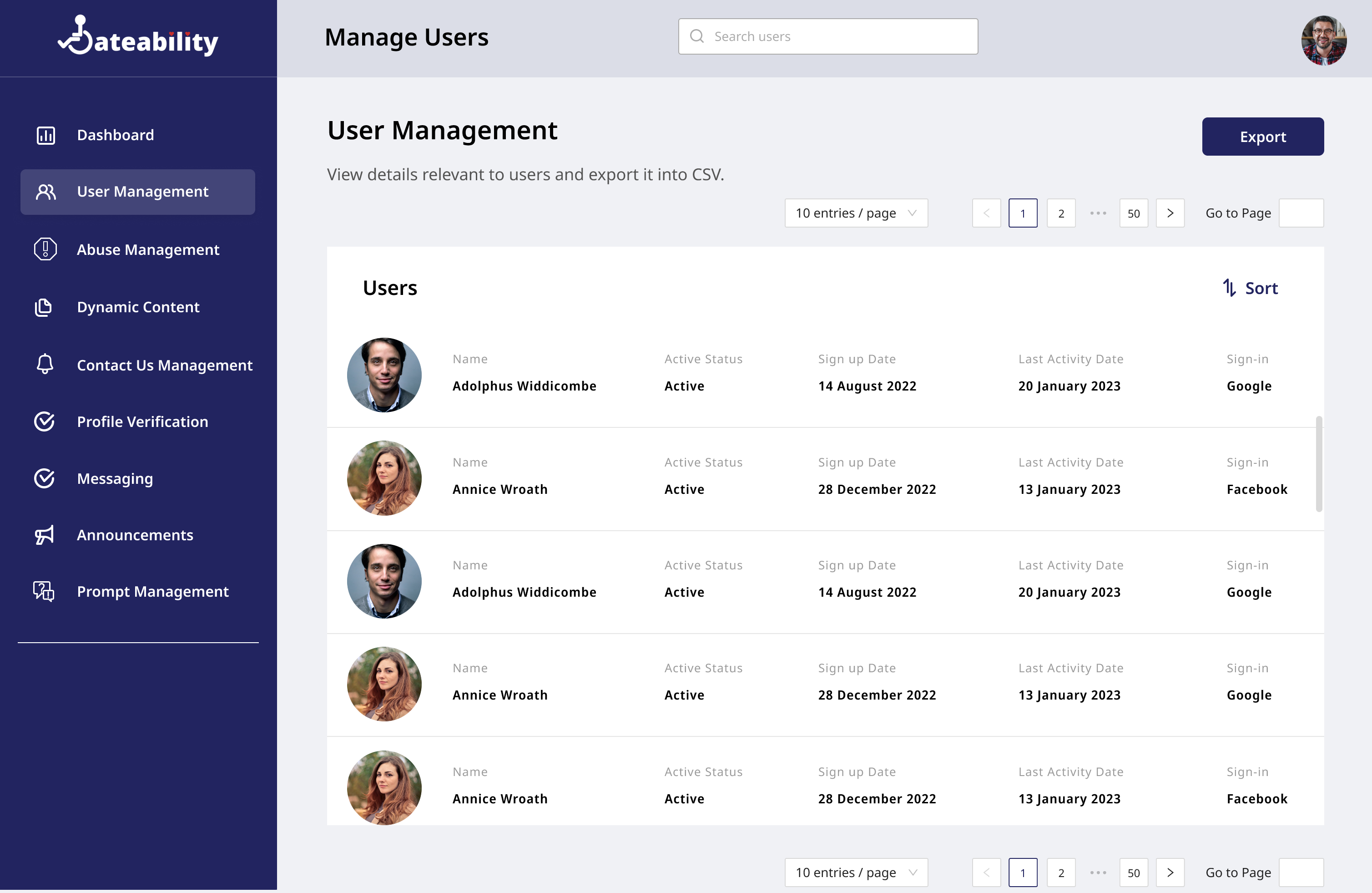Go to page 2 using top pagination

(x=1061, y=213)
